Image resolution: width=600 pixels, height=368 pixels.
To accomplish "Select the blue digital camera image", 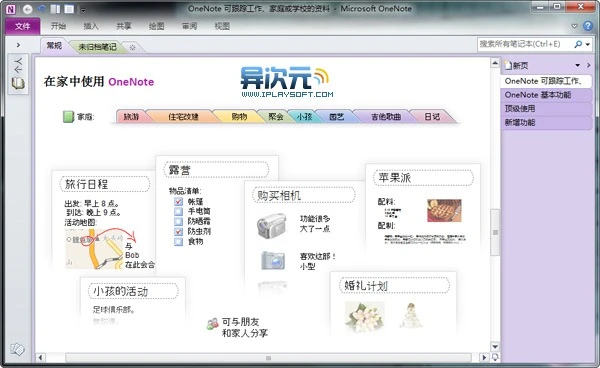I will click(x=273, y=260).
